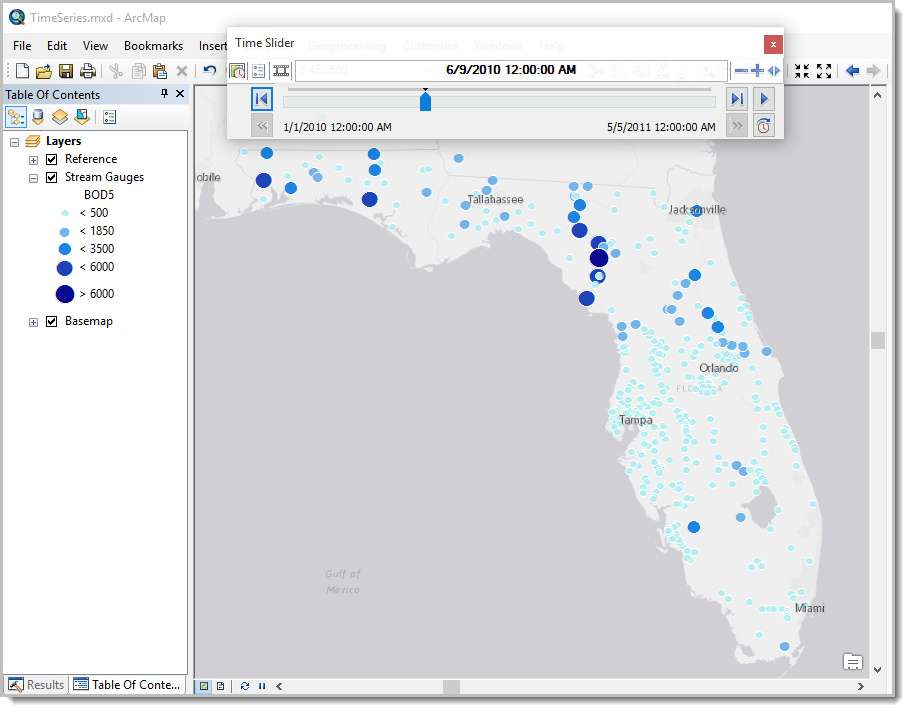Refresh the map view
The height and width of the screenshot is (712, 910).
(x=245, y=686)
